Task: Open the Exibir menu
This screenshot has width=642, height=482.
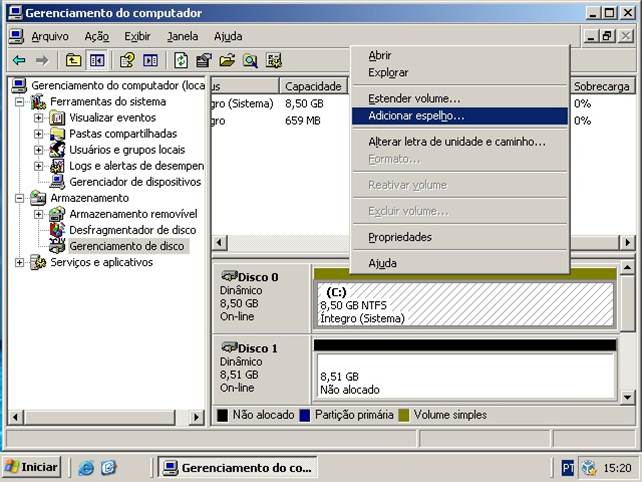Action: [x=137, y=36]
